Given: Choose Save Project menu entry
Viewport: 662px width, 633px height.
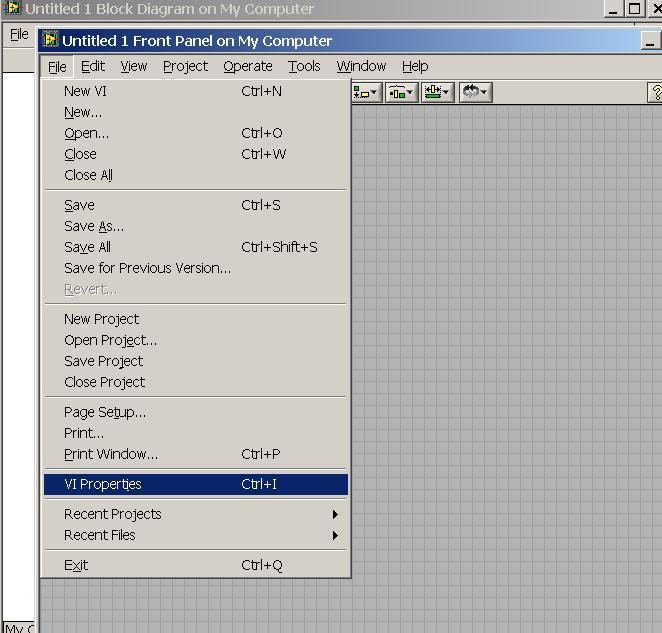Looking at the screenshot, I should [196, 361].
